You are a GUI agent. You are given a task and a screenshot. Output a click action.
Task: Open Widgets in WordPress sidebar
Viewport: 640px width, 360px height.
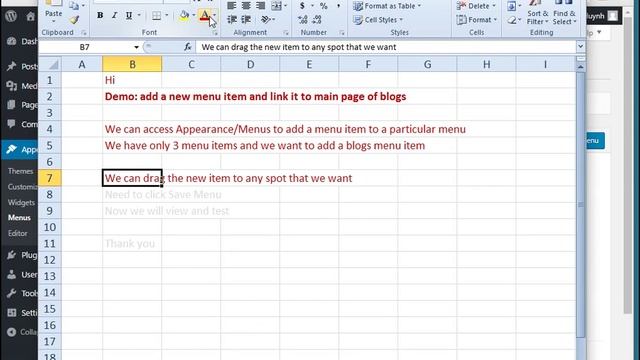click(21, 202)
